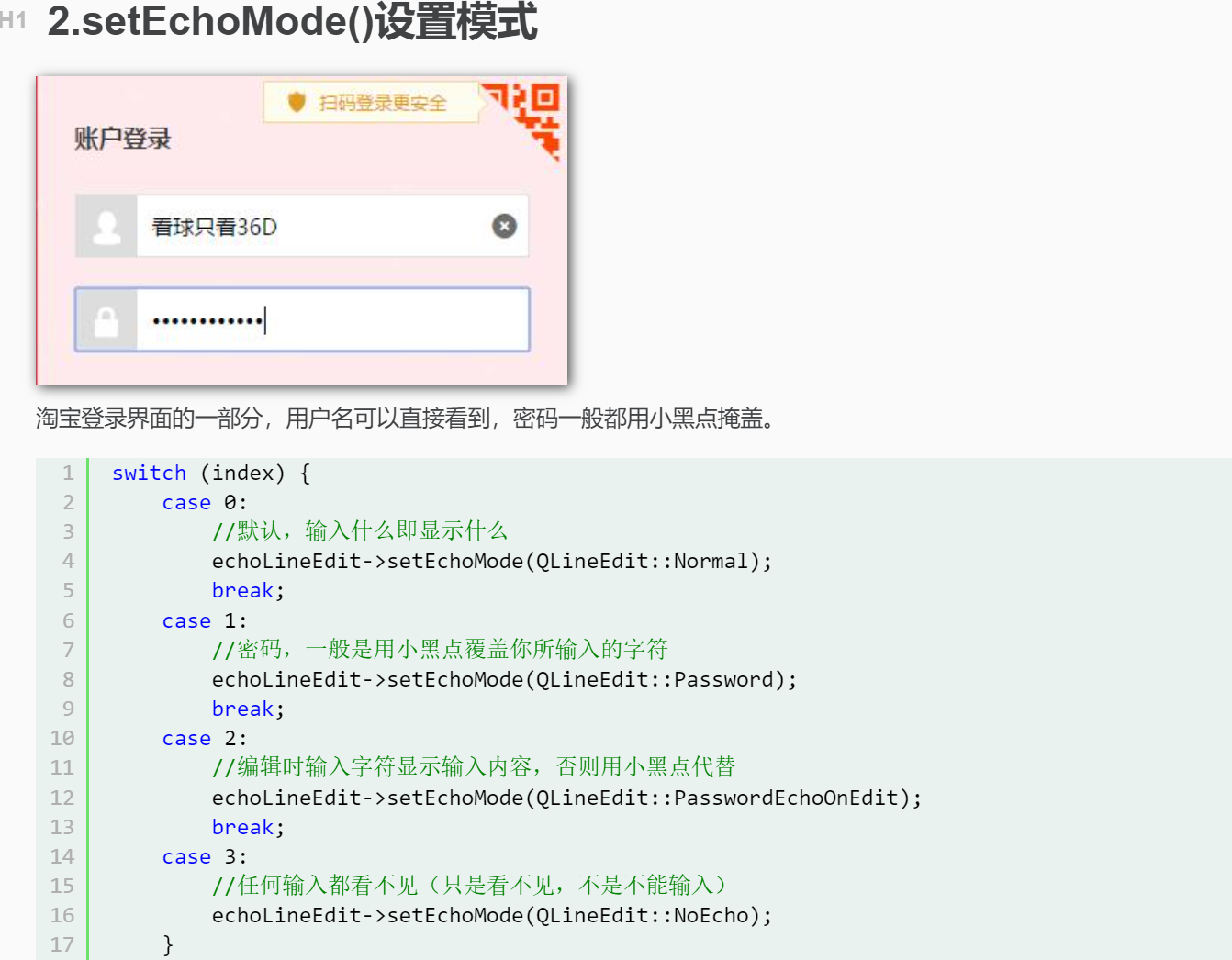Click the user avatar icon beside username
Viewport: 1232px width, 960px height.
106,226
